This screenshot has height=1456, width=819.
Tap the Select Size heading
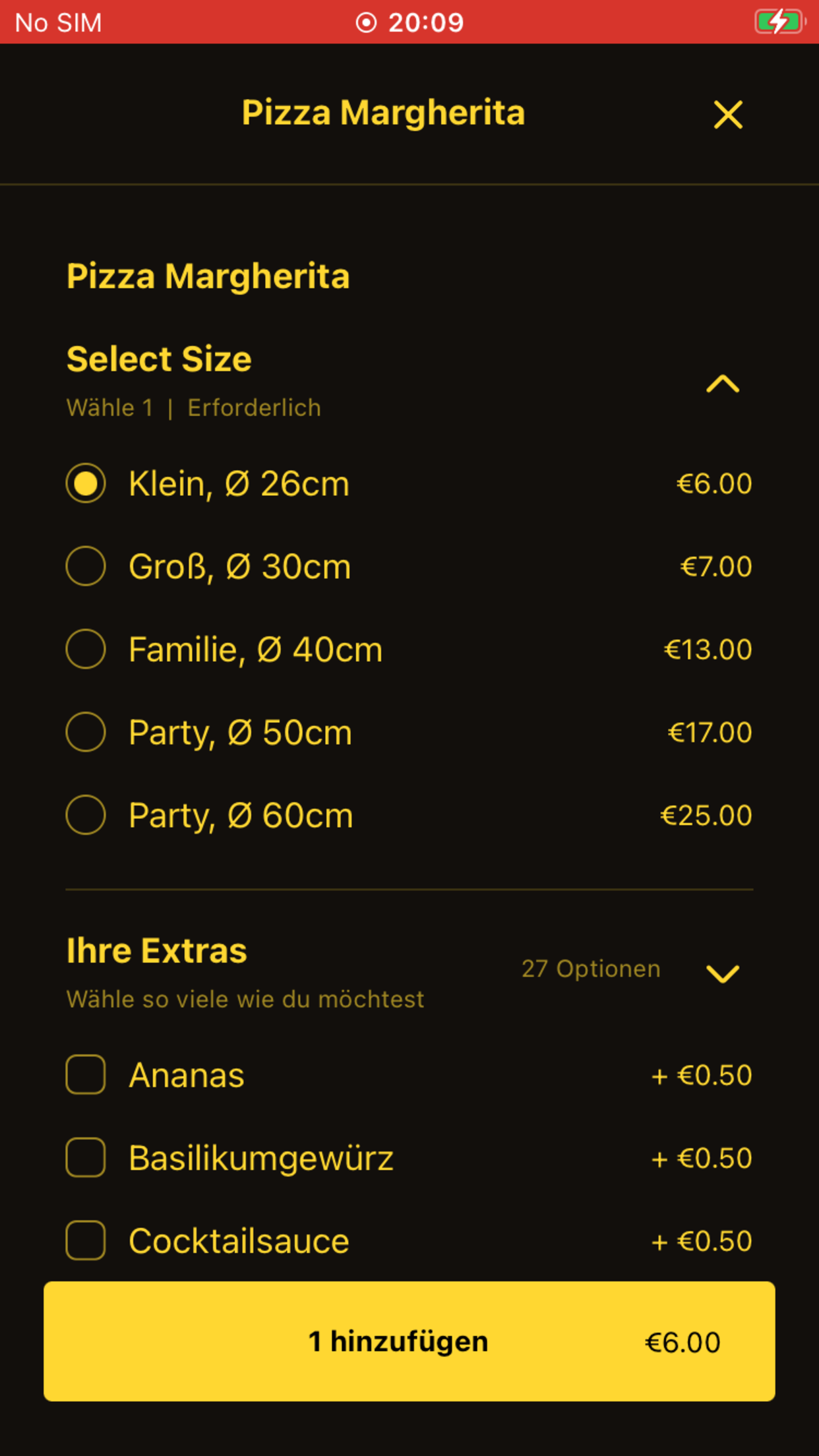(159, 359)
